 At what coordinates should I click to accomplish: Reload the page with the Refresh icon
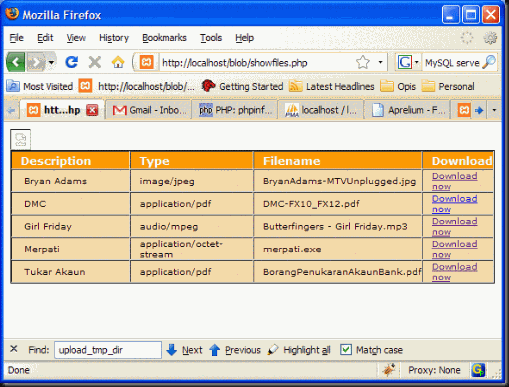tap(72, 62)
